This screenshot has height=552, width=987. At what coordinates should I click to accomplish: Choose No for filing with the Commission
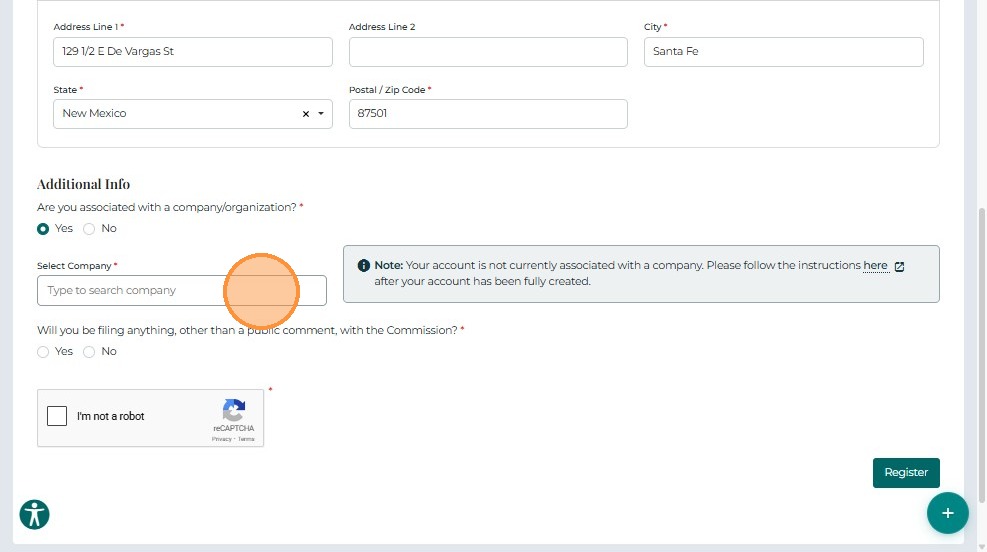89,352
